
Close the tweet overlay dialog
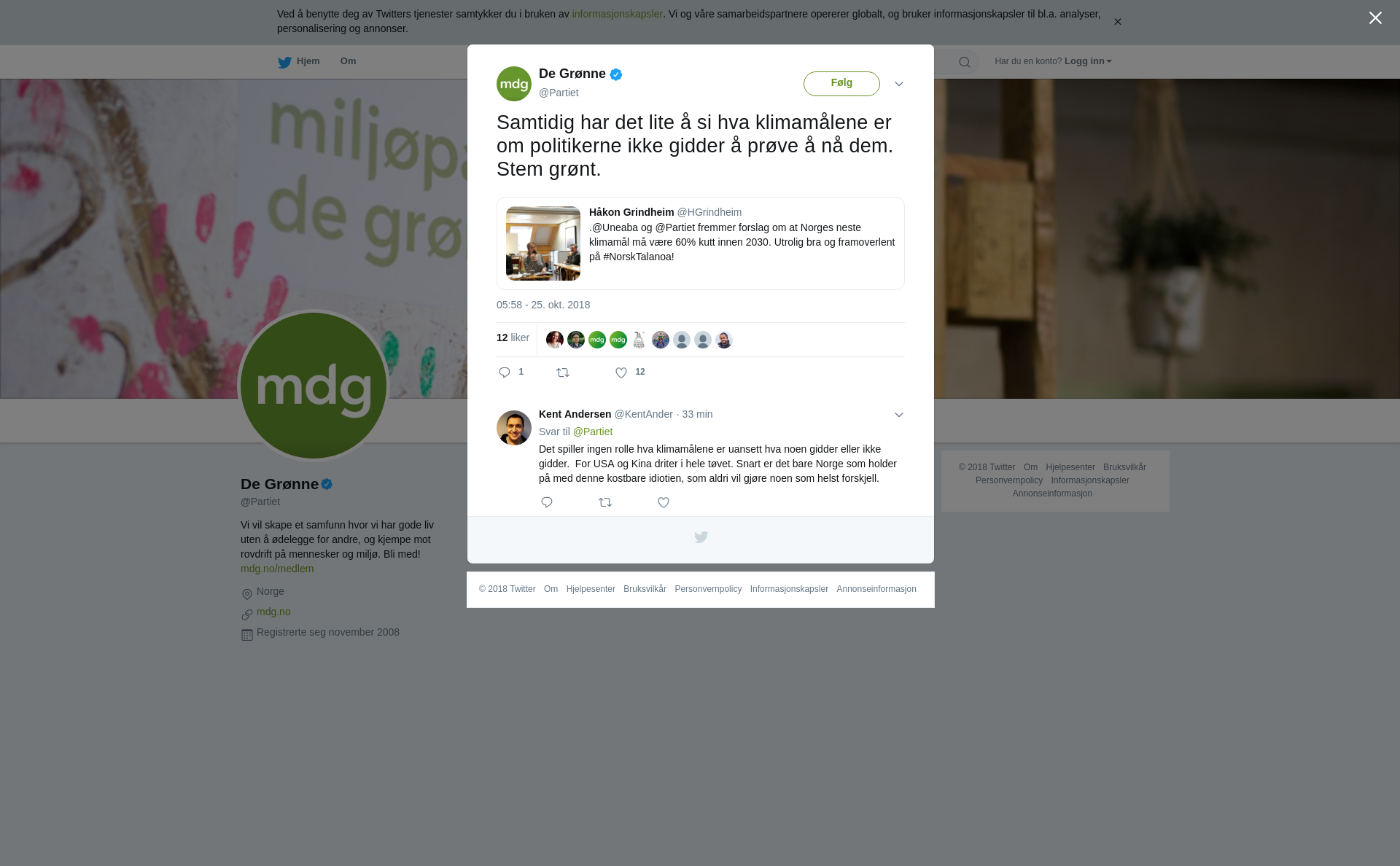1375,18
